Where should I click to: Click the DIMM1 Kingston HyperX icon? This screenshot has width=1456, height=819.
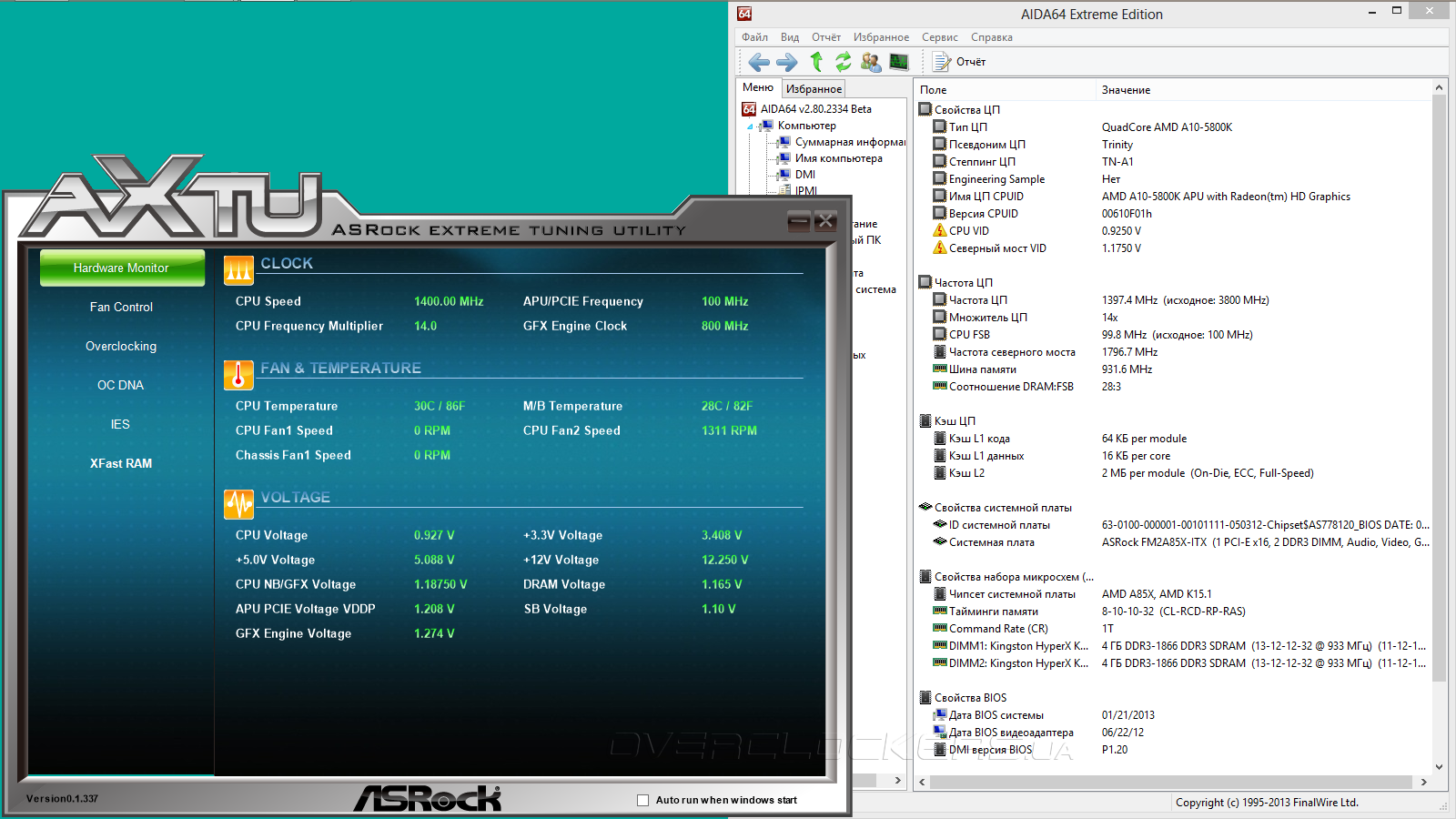coord(940,645)
